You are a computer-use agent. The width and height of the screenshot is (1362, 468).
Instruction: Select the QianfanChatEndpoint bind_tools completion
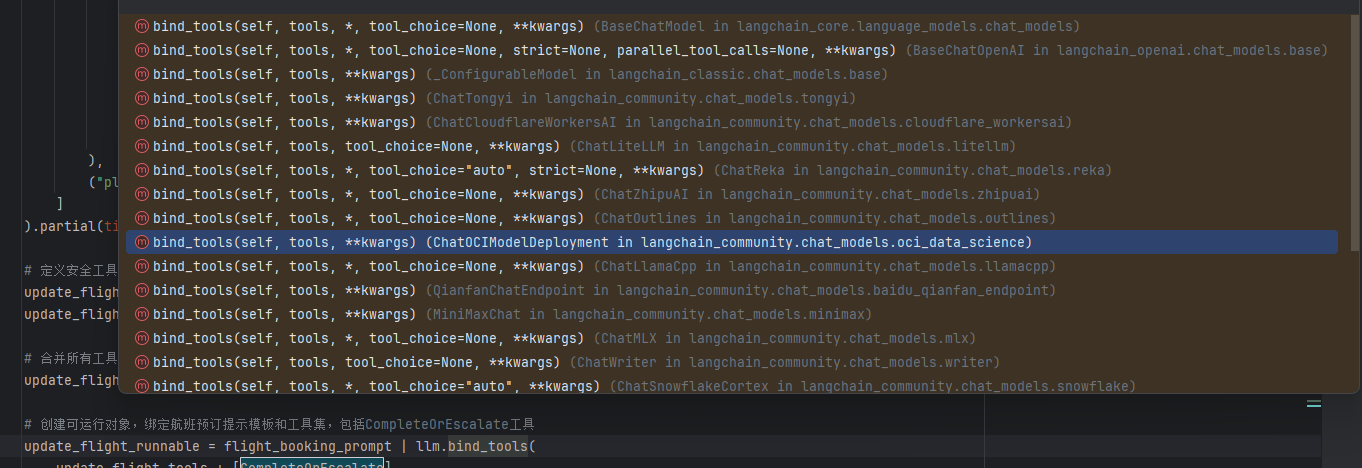tap(732, 290)
